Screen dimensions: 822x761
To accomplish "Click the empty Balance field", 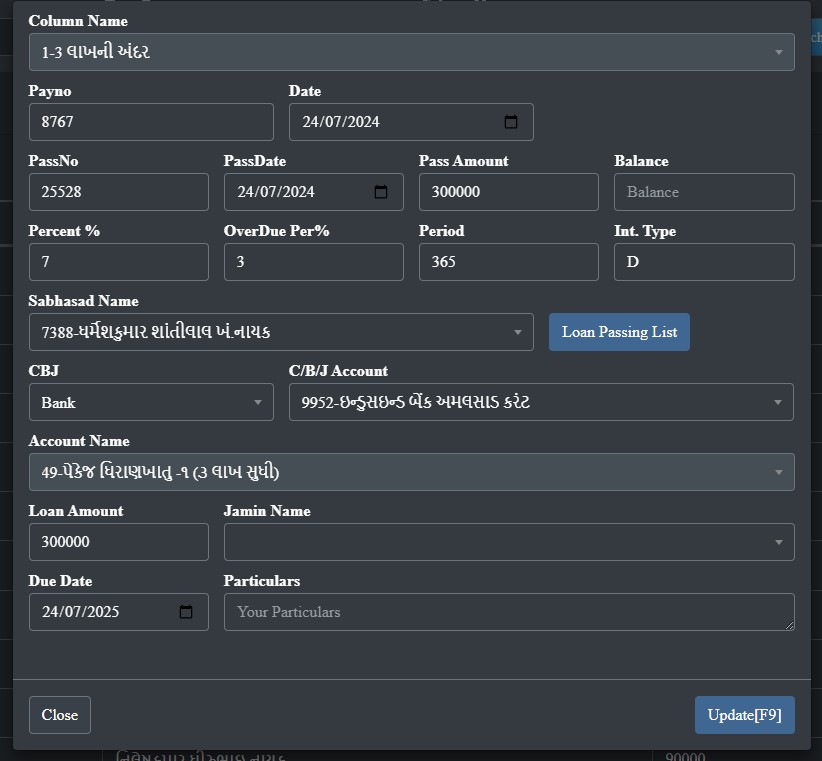I will [x=704, y=192].
